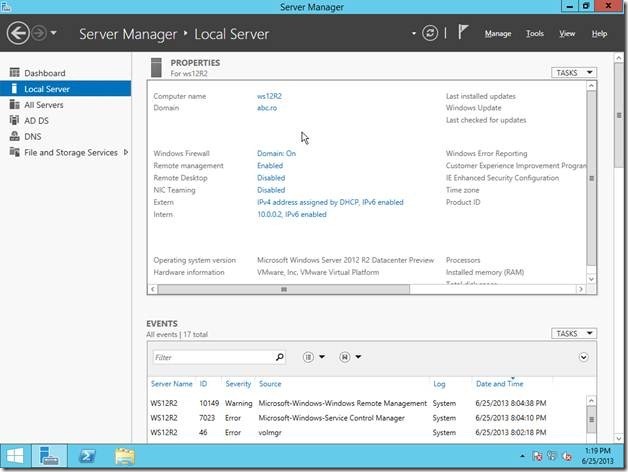Click the Properties server icon
The width and height of the screenshot is (628, 472).
[156, 67]
